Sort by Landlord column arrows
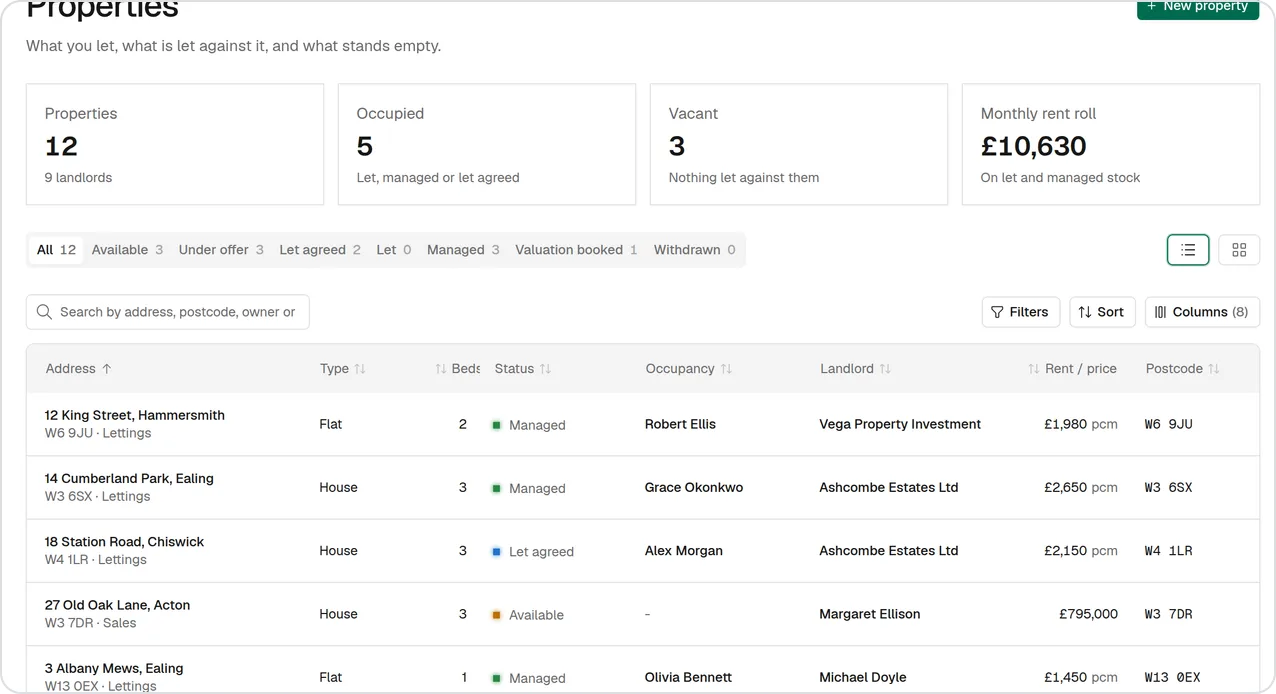This screenshot has height=694, width=1276. click(885, 369)
